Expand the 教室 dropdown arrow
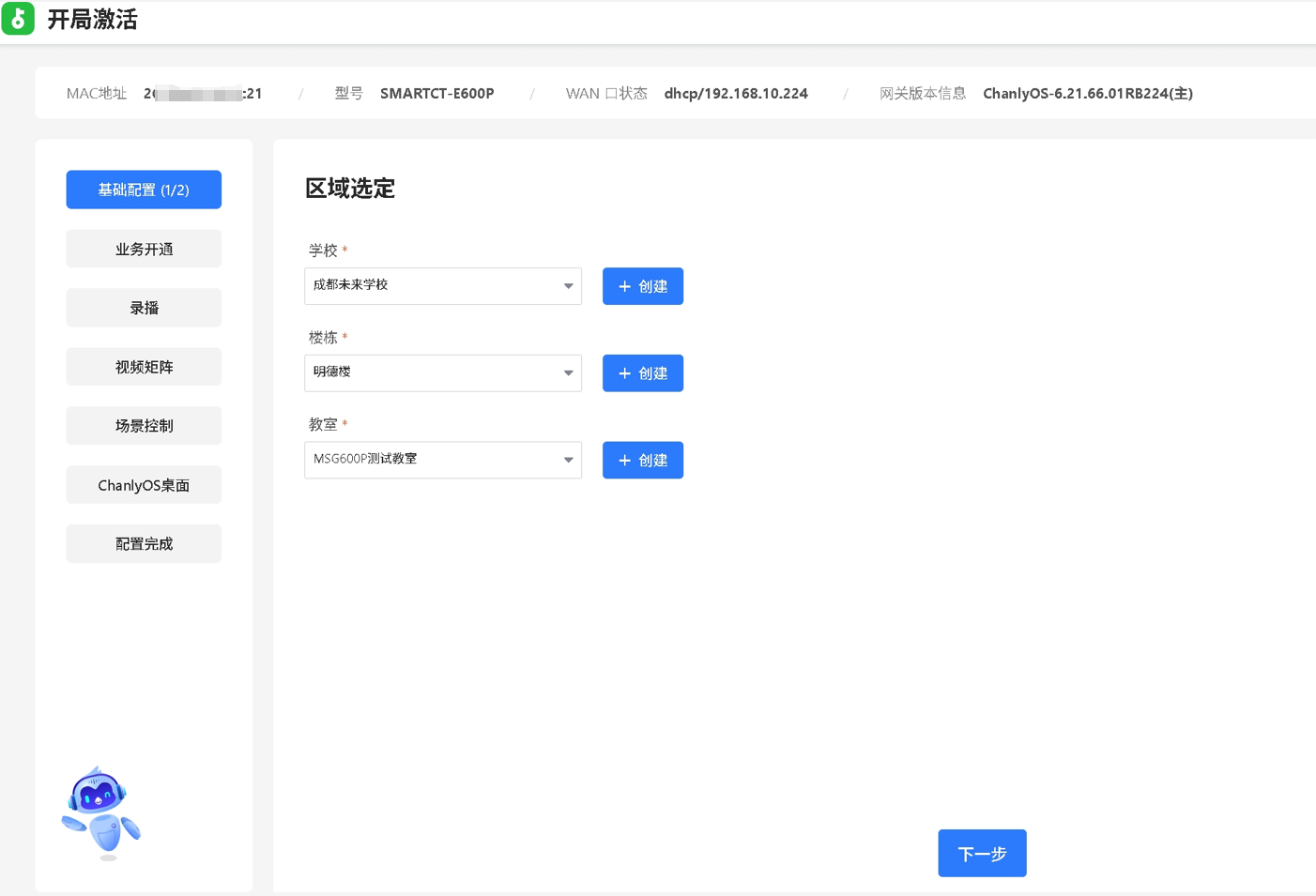 (568, 461)
